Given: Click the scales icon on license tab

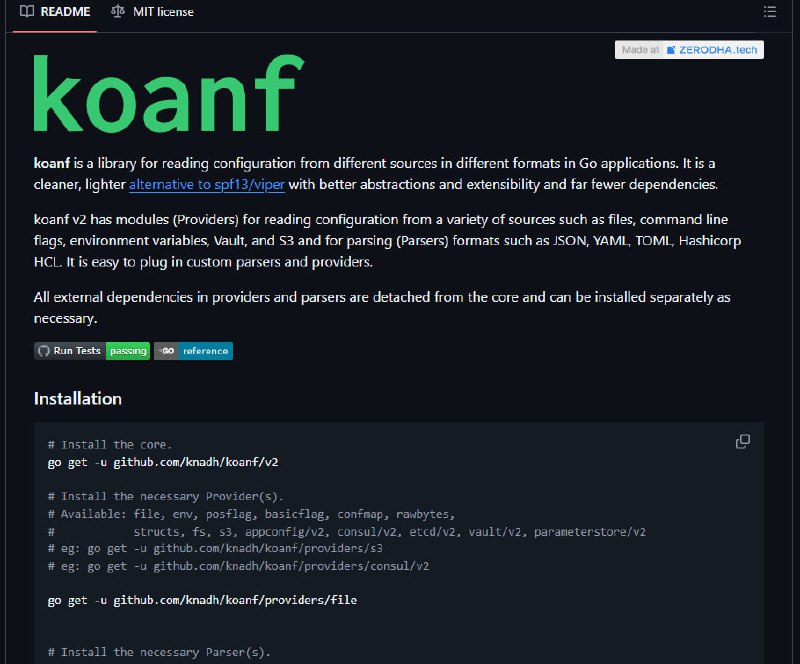Looking at the screenshot, I should point(118,11).
